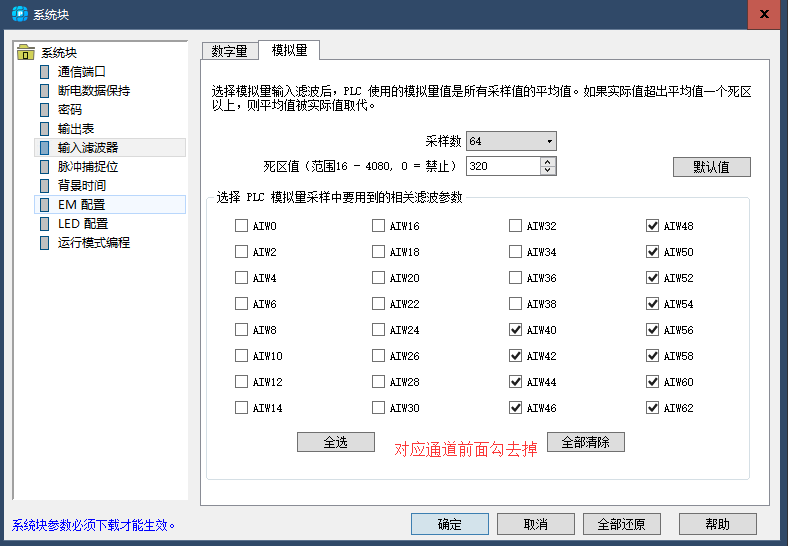
Task: Open the 采样数 dropdown showing 64
Action: tap(511, 141)
